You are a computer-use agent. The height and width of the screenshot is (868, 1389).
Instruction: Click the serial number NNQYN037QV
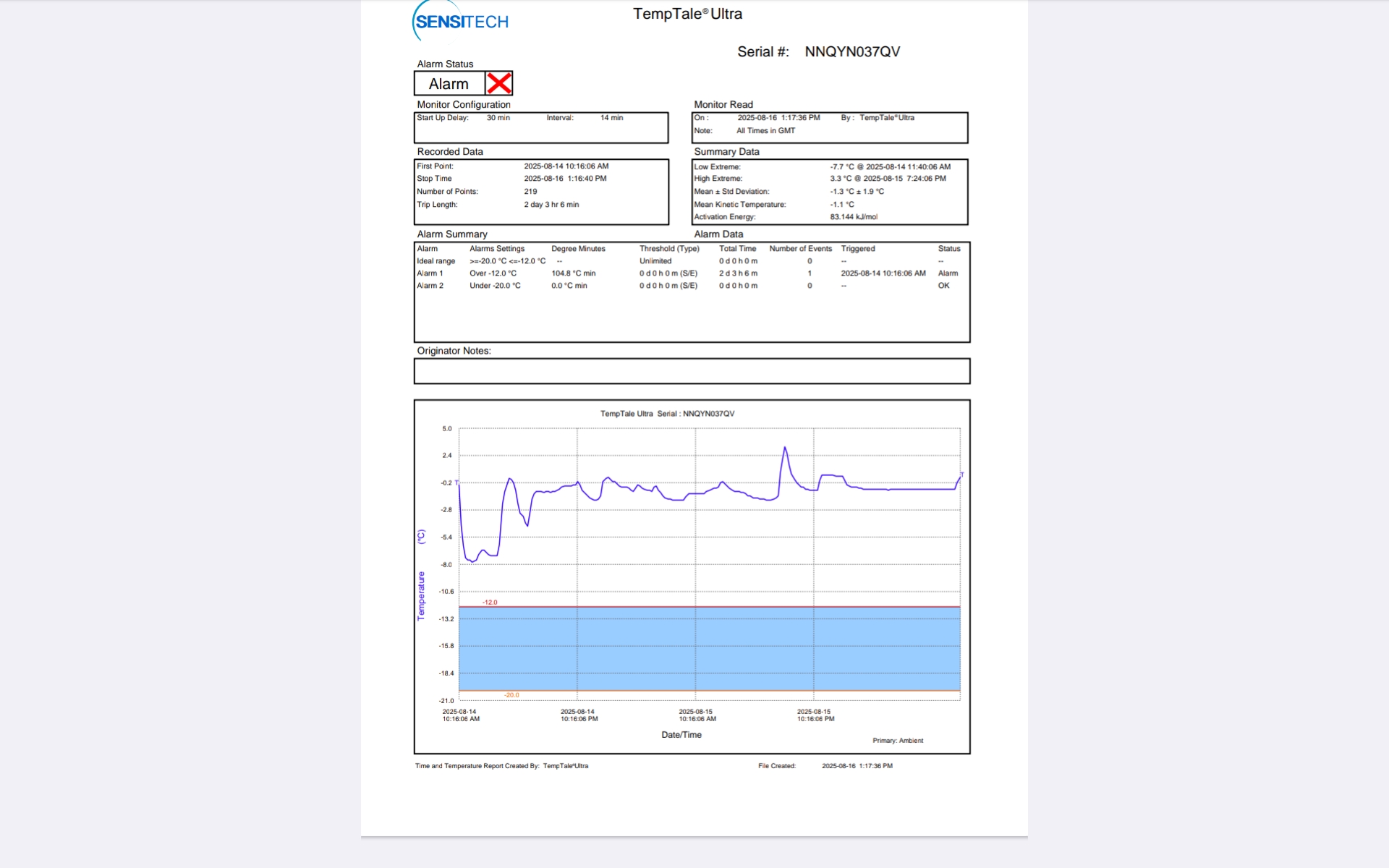pos(852,52)
